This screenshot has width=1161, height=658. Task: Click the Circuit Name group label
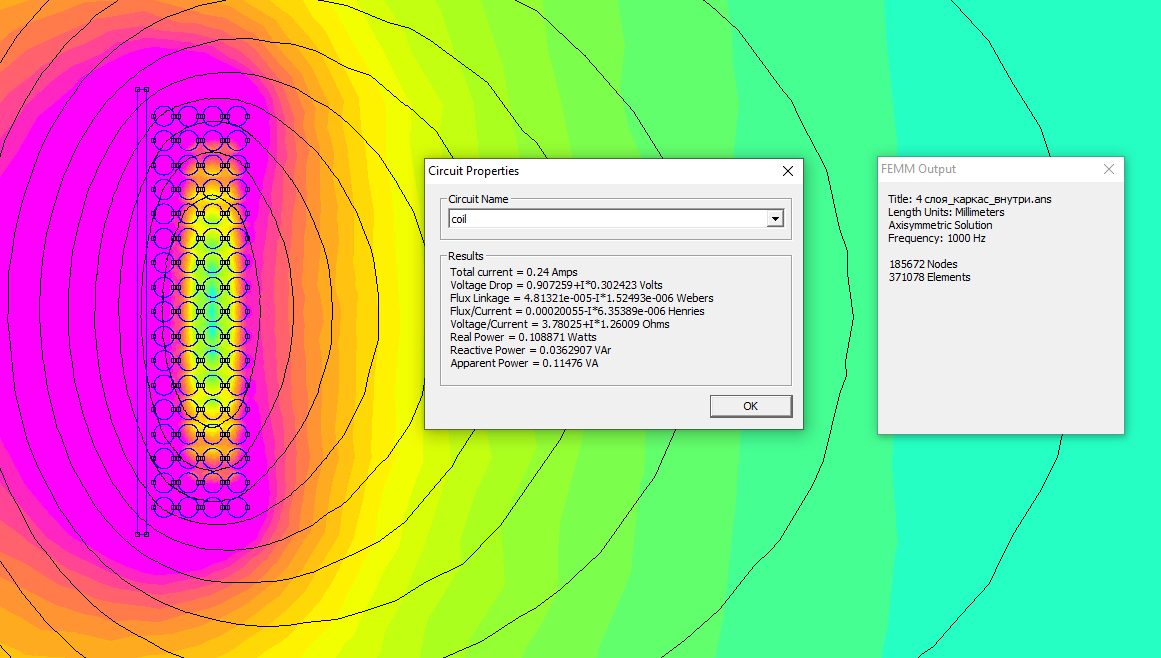[478, 199]
